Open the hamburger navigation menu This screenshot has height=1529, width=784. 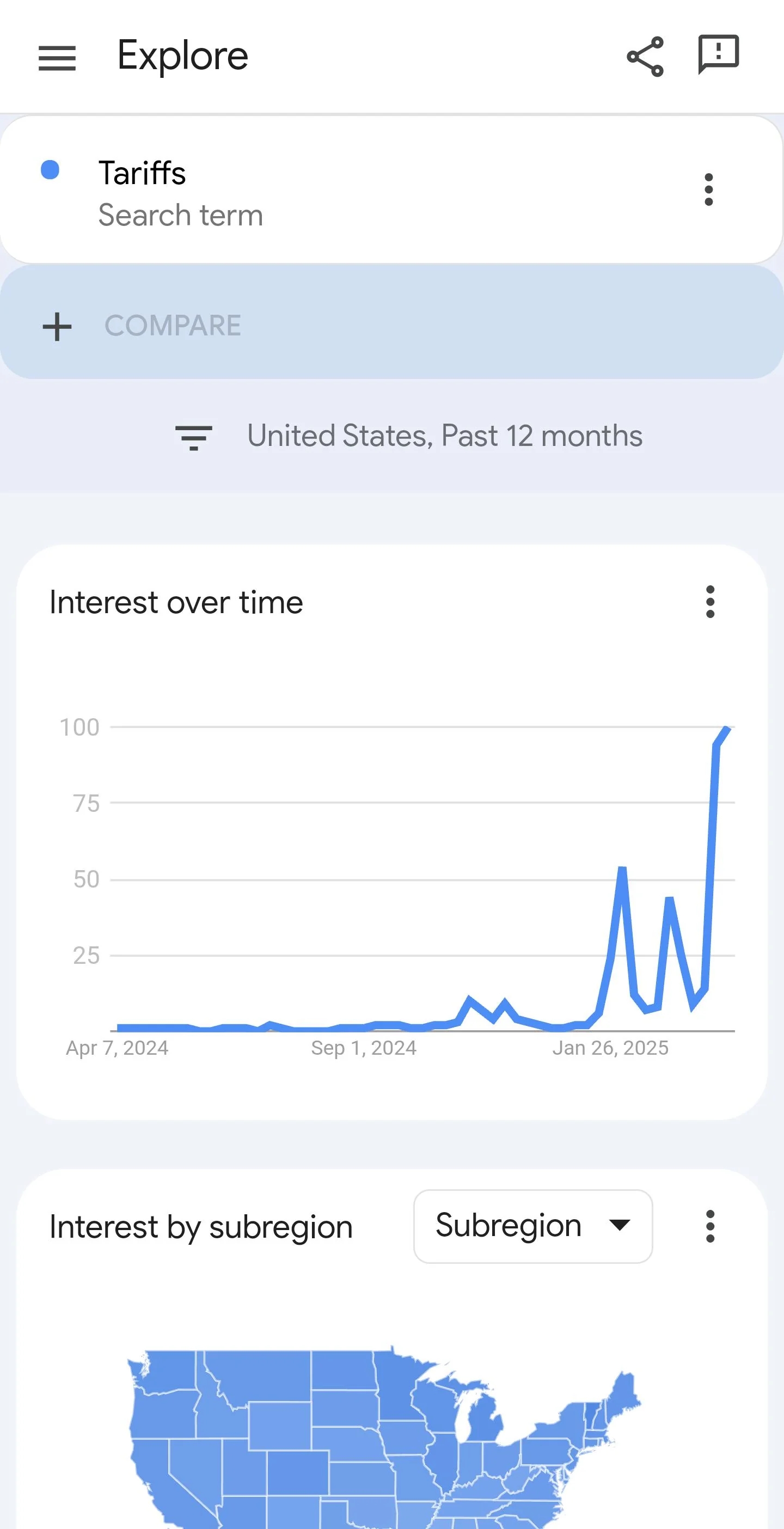pyautogui.click(x=57, y=58)
